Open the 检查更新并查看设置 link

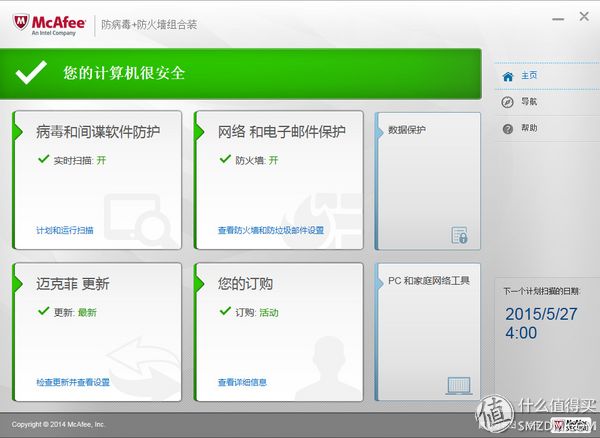tap(73, 382)
